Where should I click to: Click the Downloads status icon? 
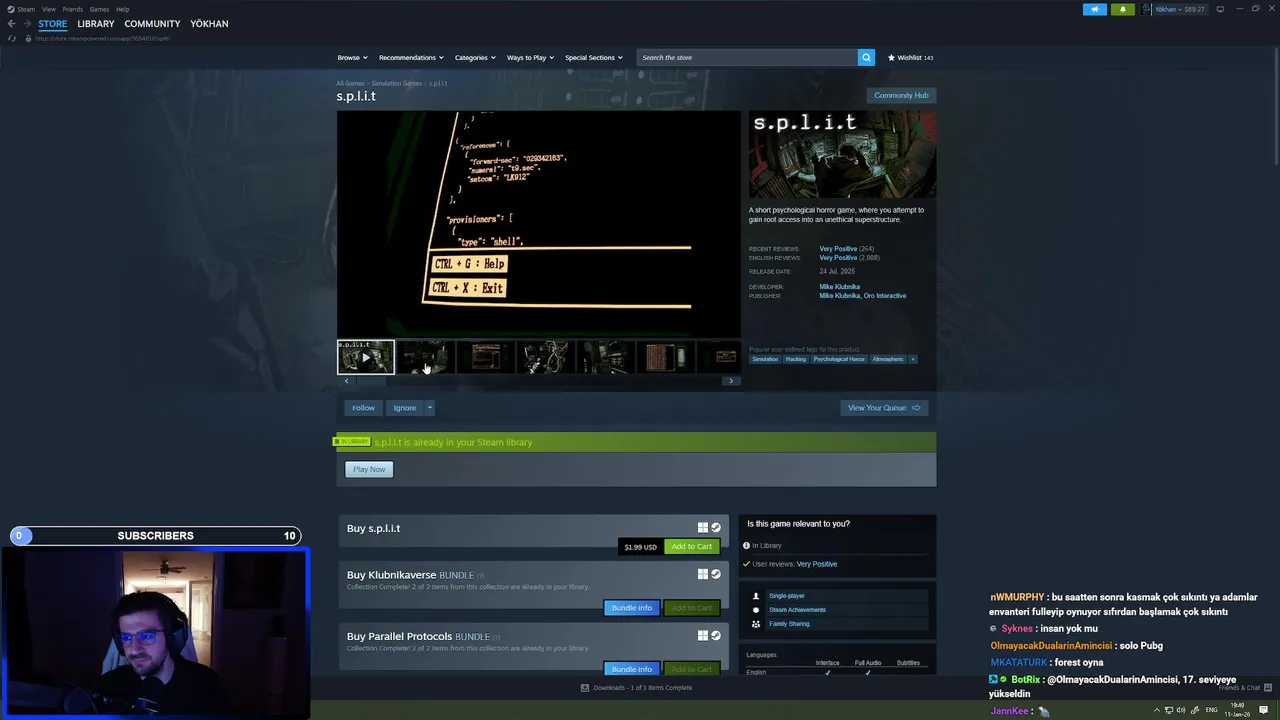click(x=585, y=688)
